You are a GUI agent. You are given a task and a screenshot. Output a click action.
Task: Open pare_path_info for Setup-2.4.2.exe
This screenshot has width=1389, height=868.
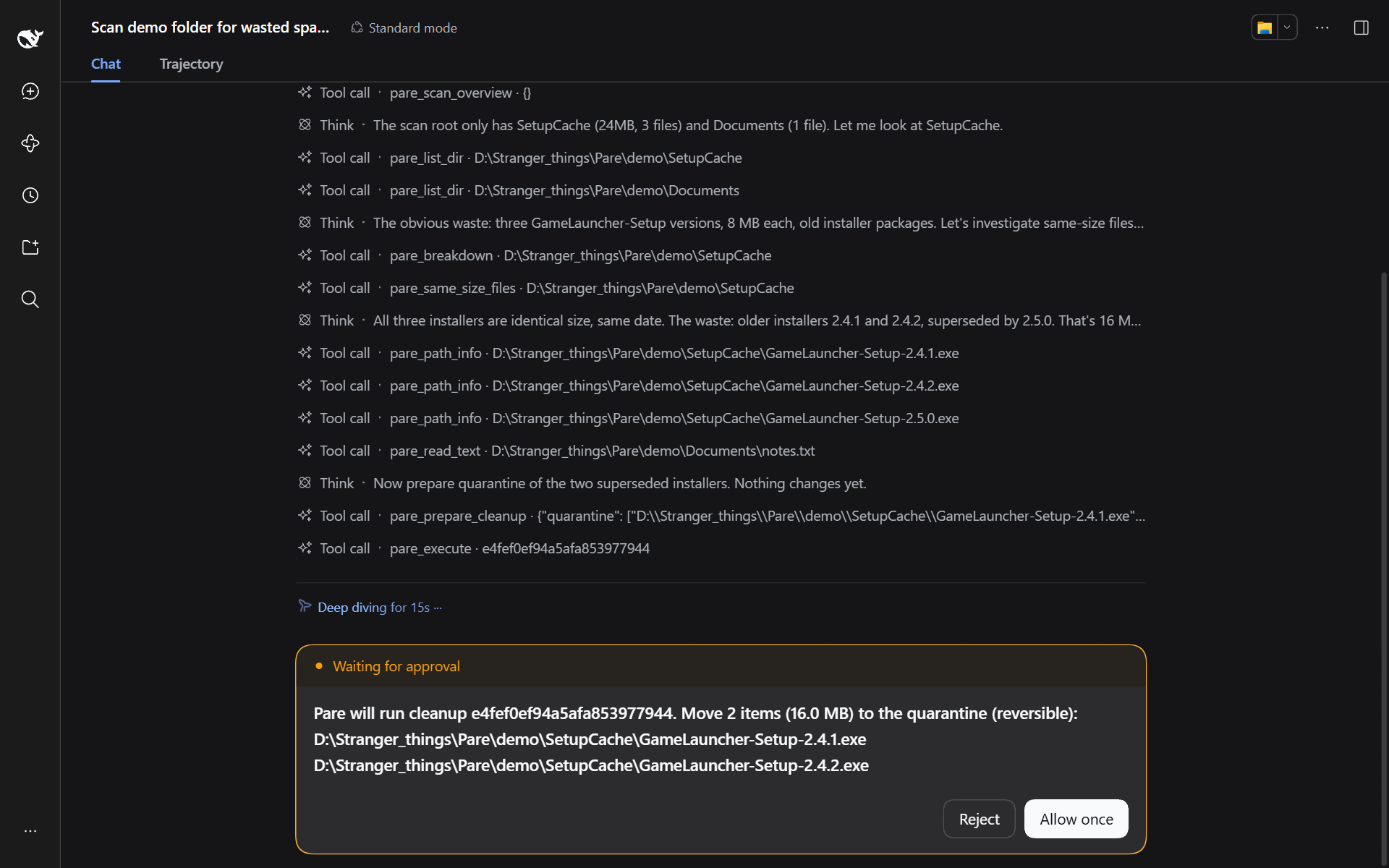(x=629, y=386)
